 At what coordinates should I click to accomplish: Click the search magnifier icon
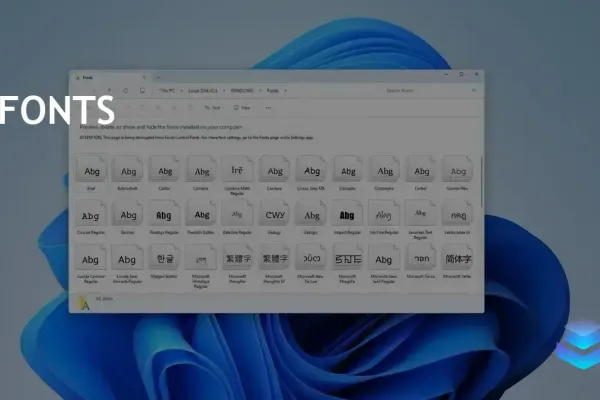474,91
